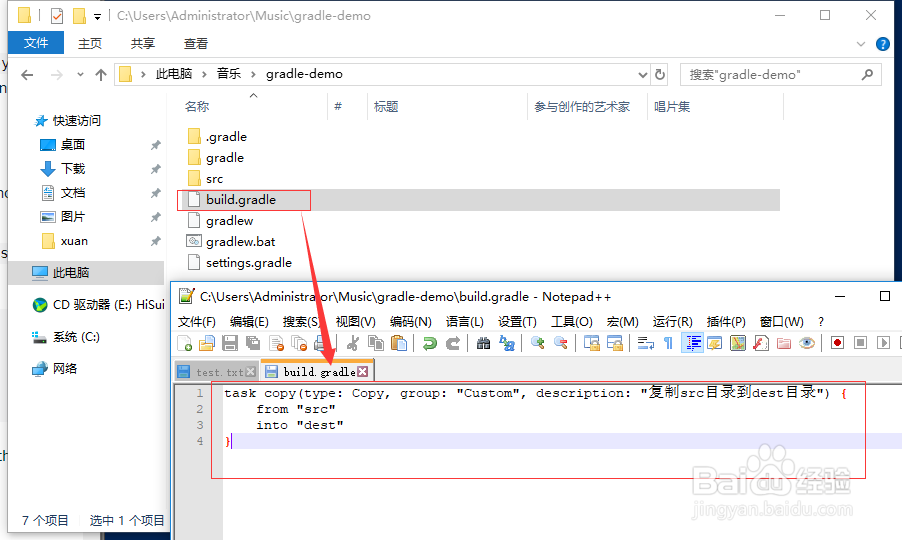Open Folder as Workspace toolbar icon

pos(783,343)
